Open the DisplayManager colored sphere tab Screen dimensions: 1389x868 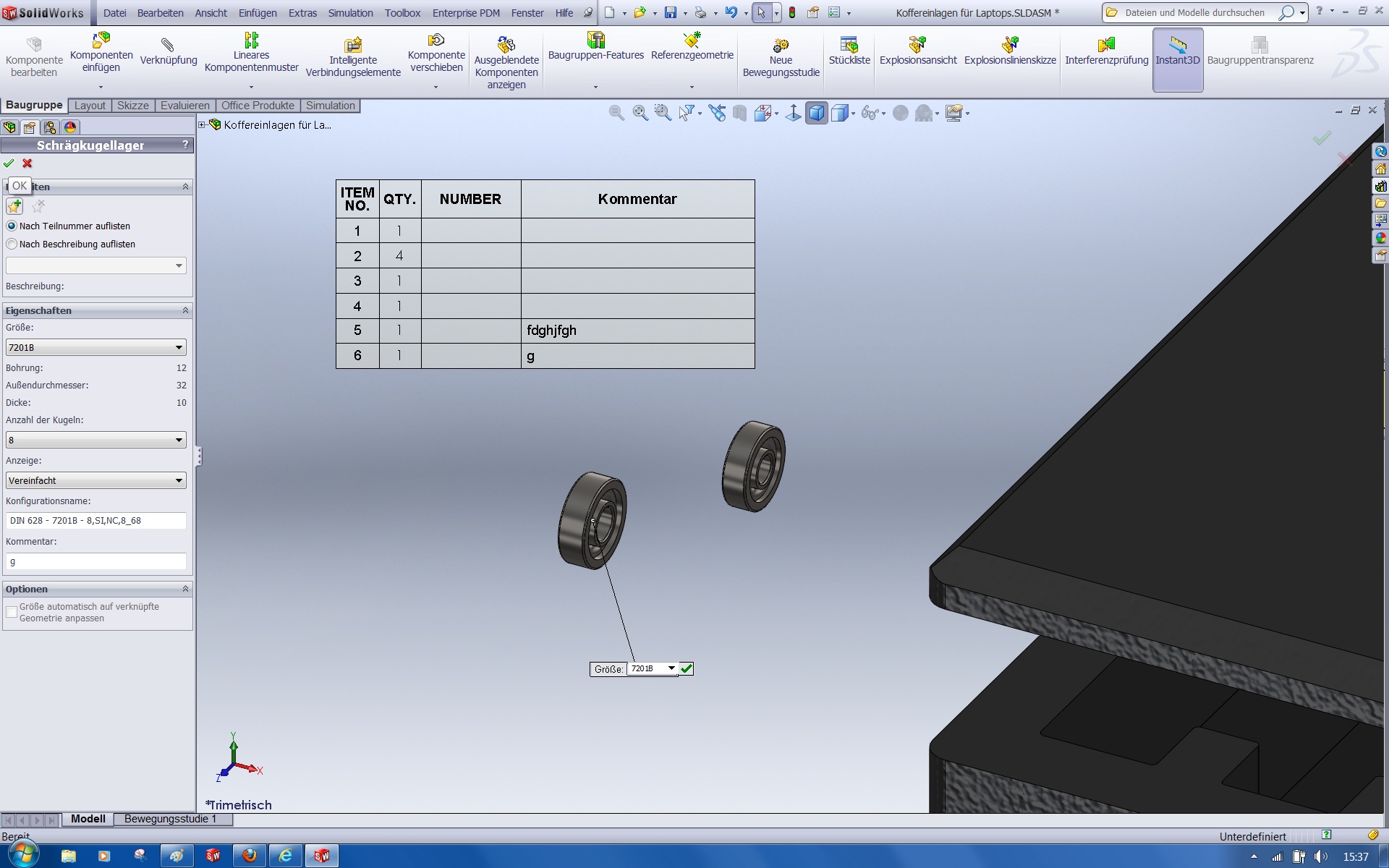70,127
